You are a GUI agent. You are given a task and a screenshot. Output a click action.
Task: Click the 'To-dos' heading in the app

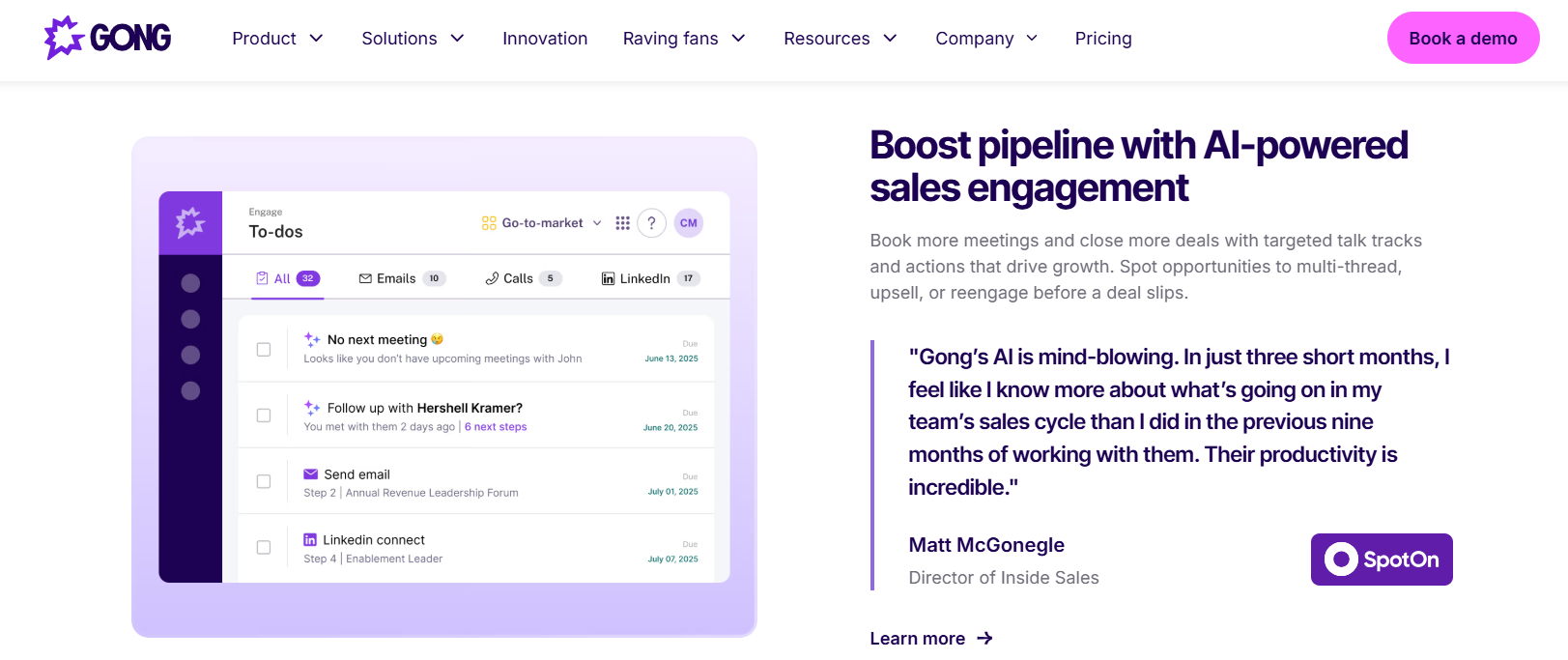[275, 232]
